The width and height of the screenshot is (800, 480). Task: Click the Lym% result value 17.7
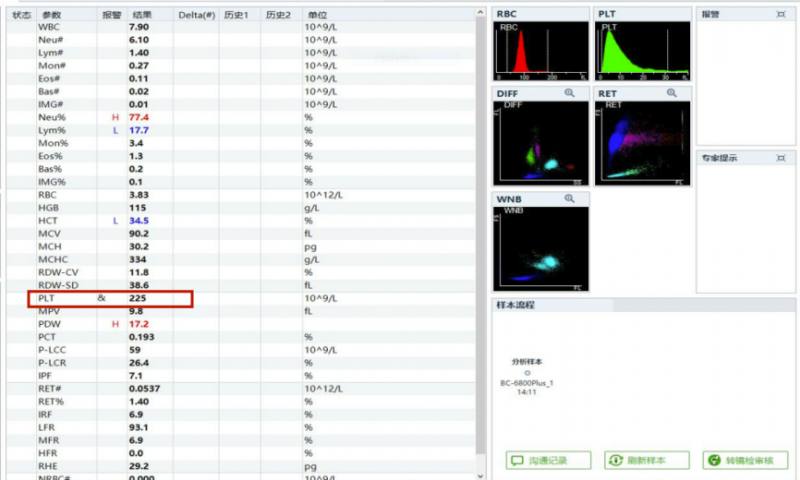139,130
